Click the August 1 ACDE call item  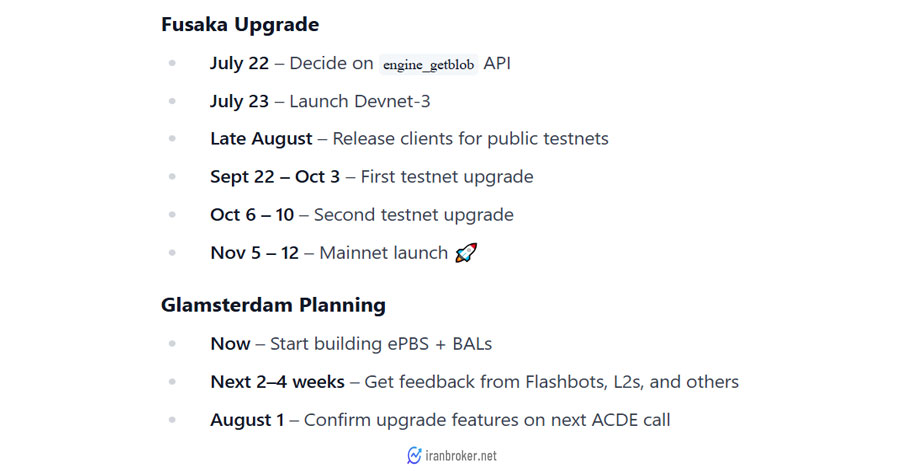pyautogui.click(x=440, y=420)
